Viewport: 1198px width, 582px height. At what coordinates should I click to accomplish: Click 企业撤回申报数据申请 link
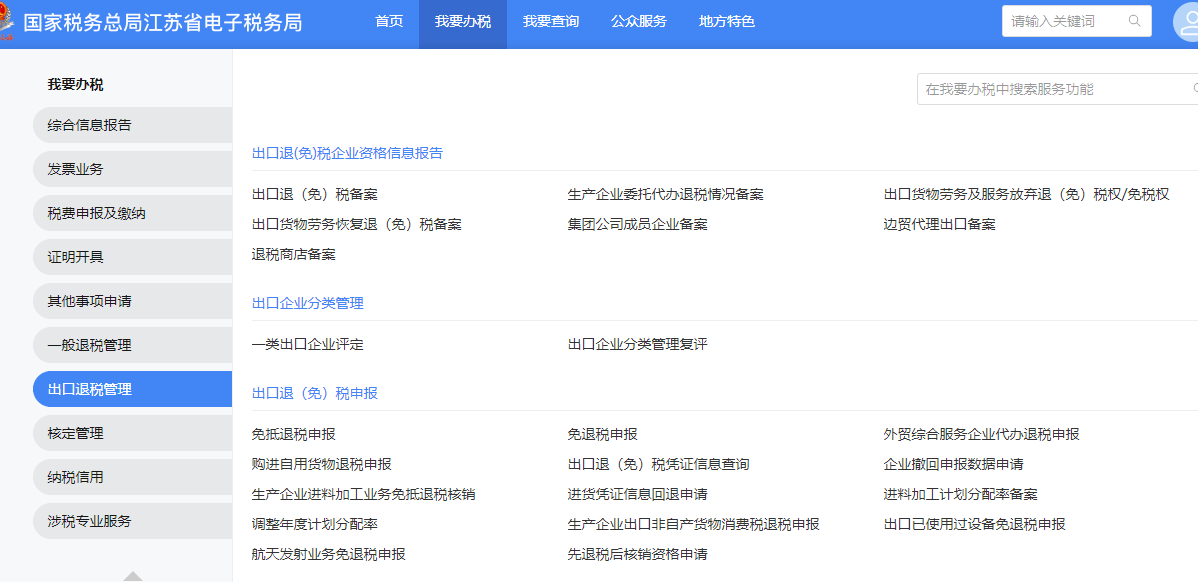[953, 464]
